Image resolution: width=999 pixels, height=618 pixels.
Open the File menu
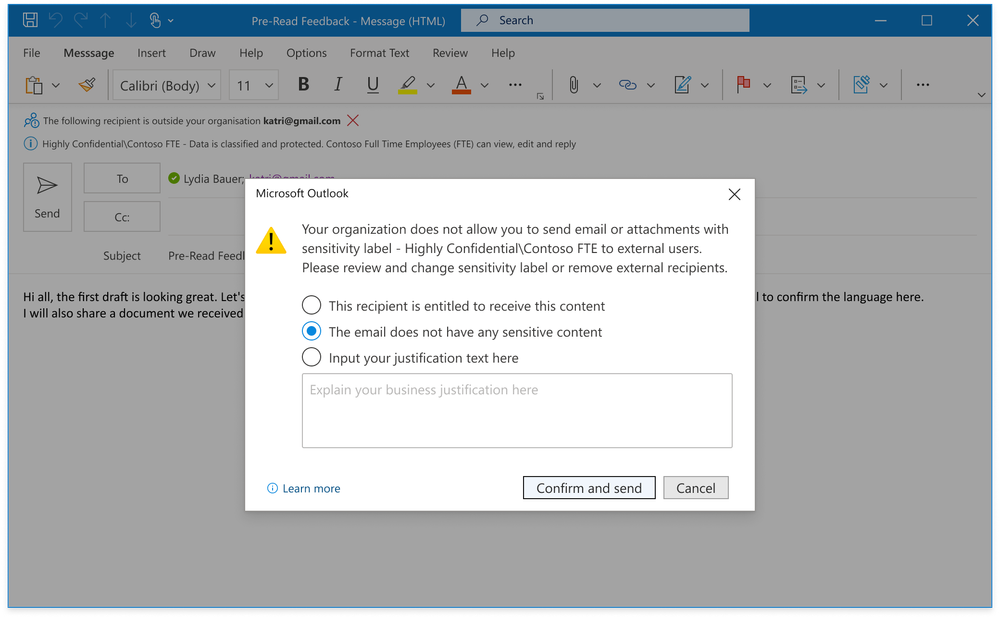click(x=31, y=53)
